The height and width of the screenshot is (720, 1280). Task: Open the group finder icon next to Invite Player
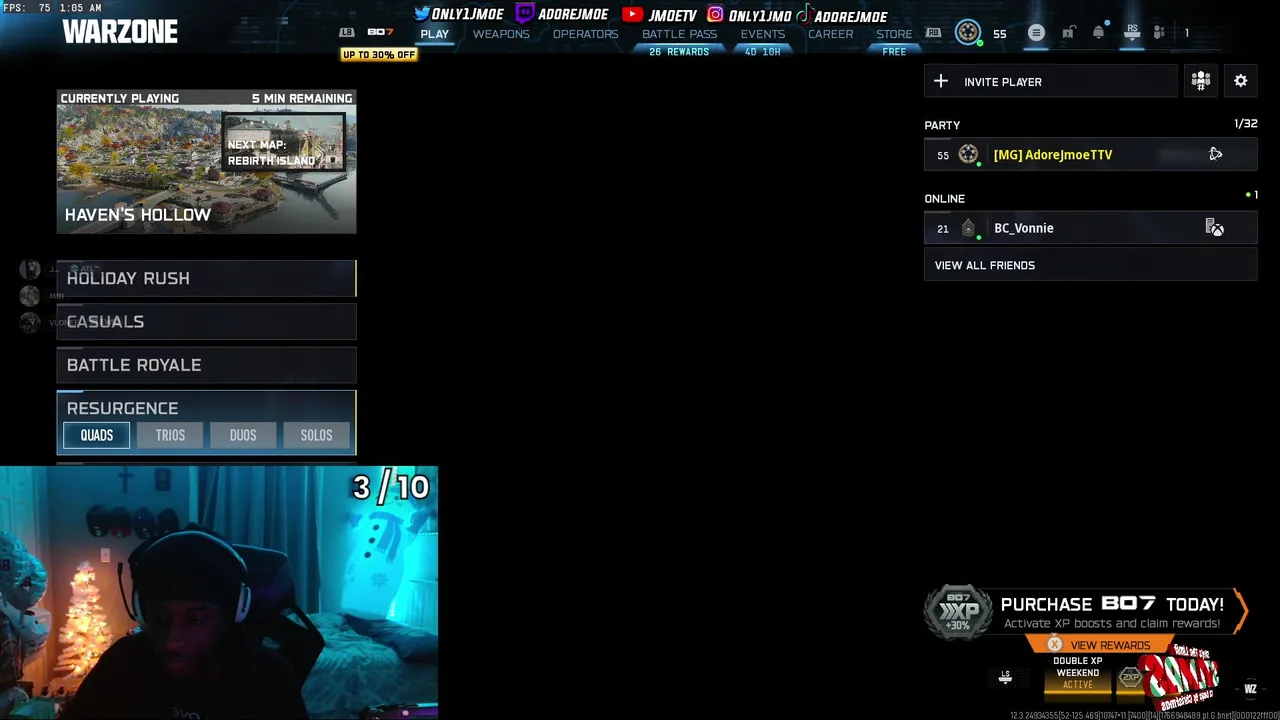point(1201,81)
